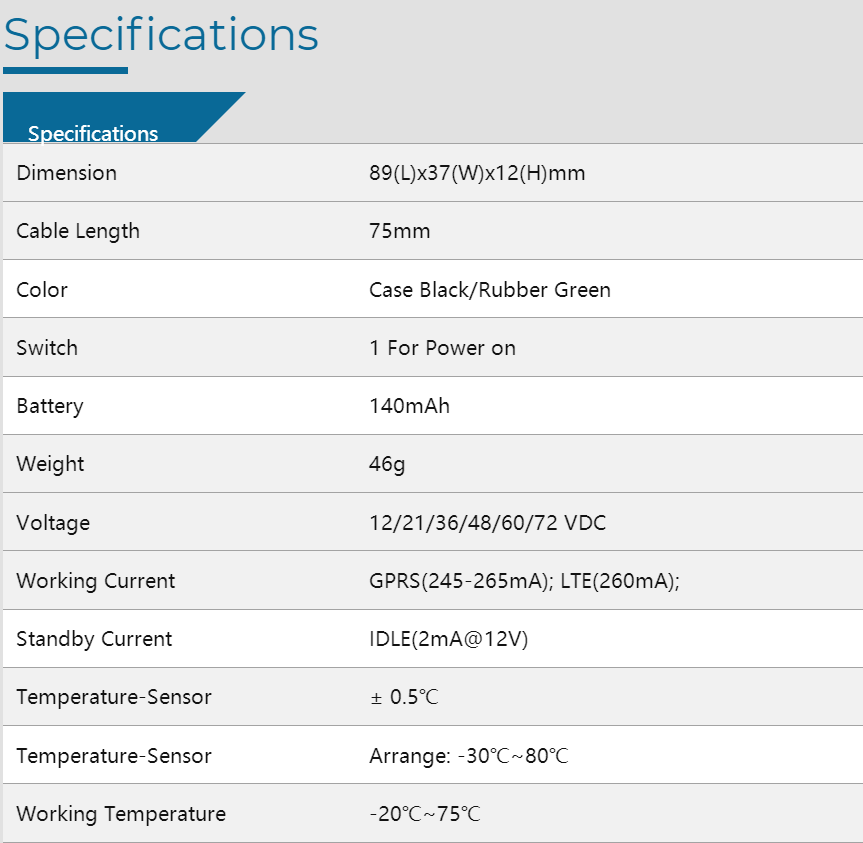The height and width of the screenshot is (843, 863).
Task: Click the IDLE(2mA@12V) value
Action: (x=448, y=639)
